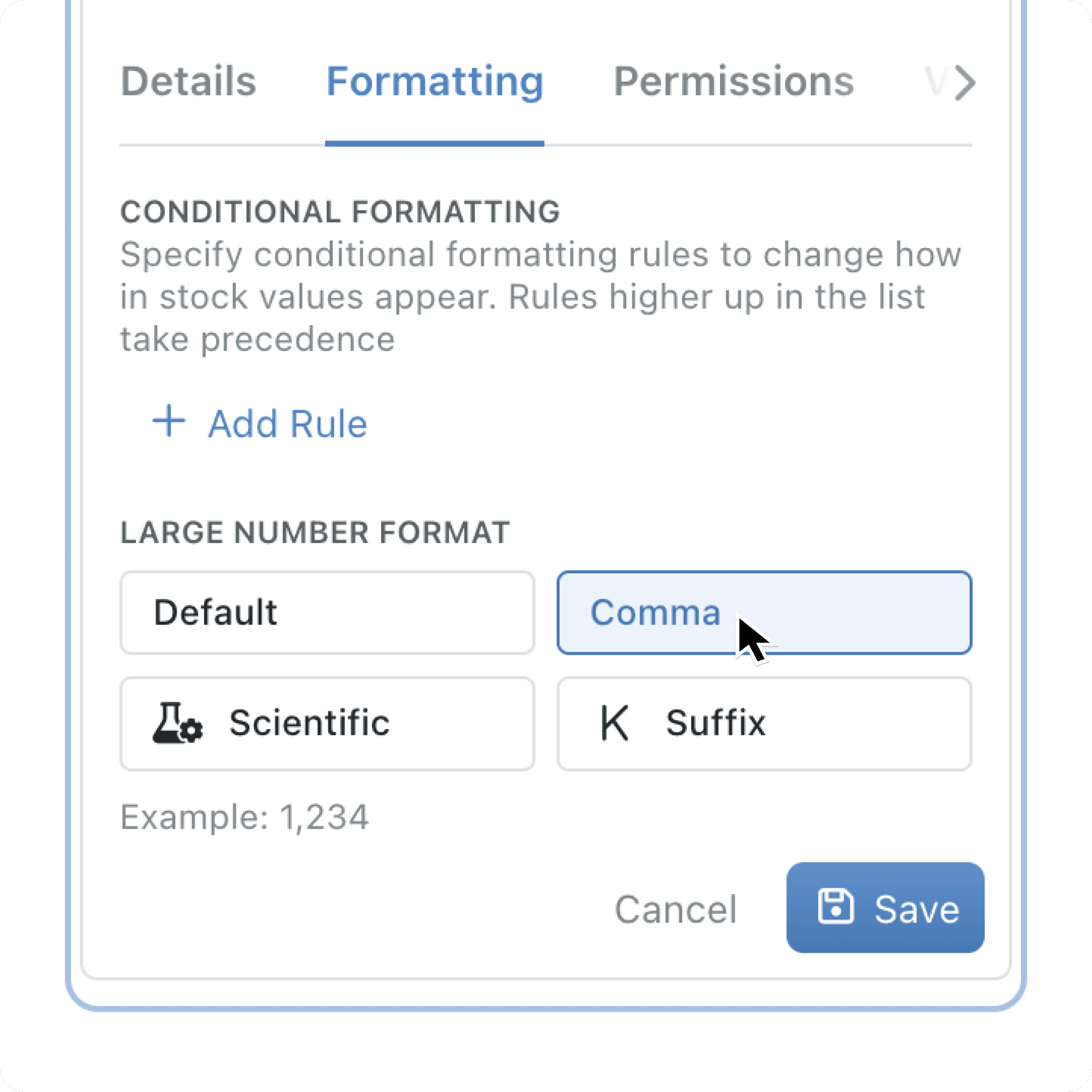The width and height of the screenshot is (1092, 1092).
Task: Save the formatting changes
Action: point(885,908)
